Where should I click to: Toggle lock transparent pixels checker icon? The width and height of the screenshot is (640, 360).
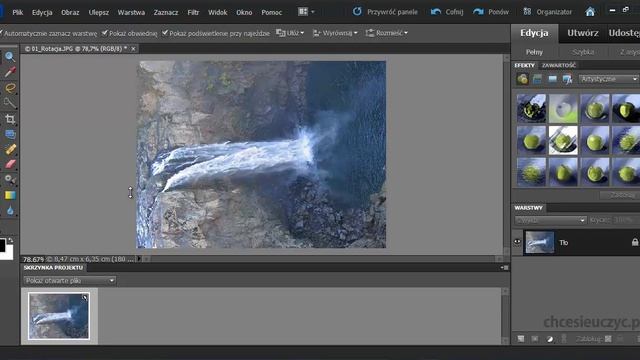[608, 339]
